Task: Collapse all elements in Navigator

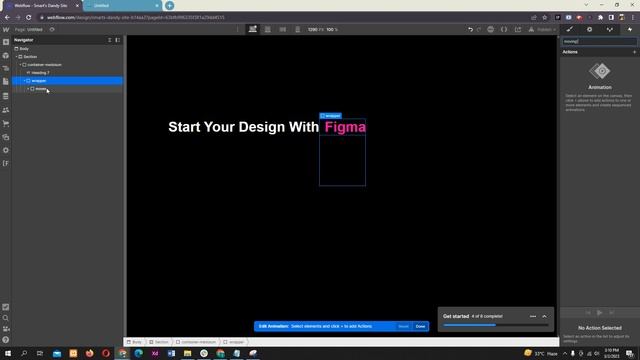Action: [x=109, y=40]
